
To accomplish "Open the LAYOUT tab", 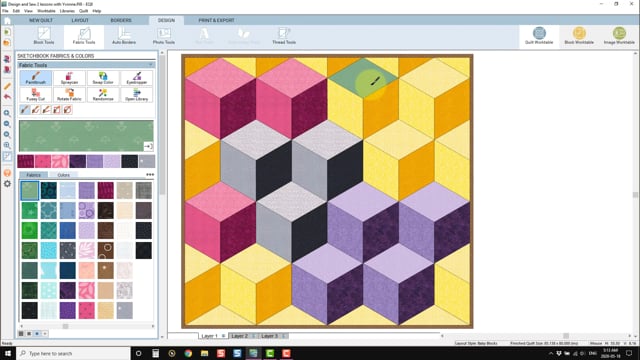I will [x=80, y=20].
